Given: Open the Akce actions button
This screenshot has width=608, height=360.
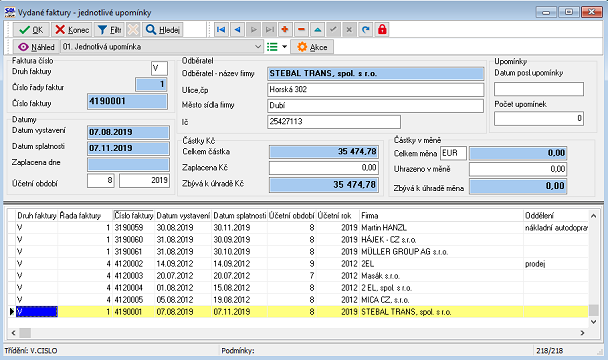Looking at the screenshot, I should (312, 47).
